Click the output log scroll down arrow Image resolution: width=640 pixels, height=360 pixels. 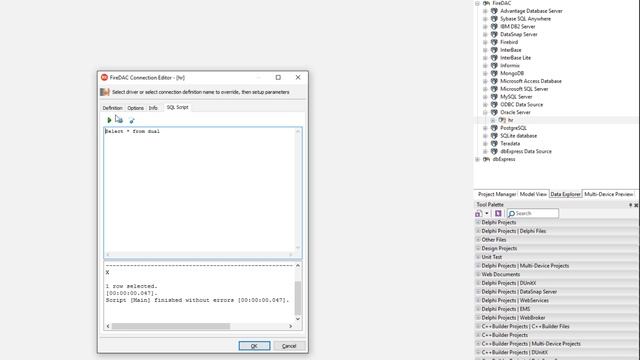[298, 319]
